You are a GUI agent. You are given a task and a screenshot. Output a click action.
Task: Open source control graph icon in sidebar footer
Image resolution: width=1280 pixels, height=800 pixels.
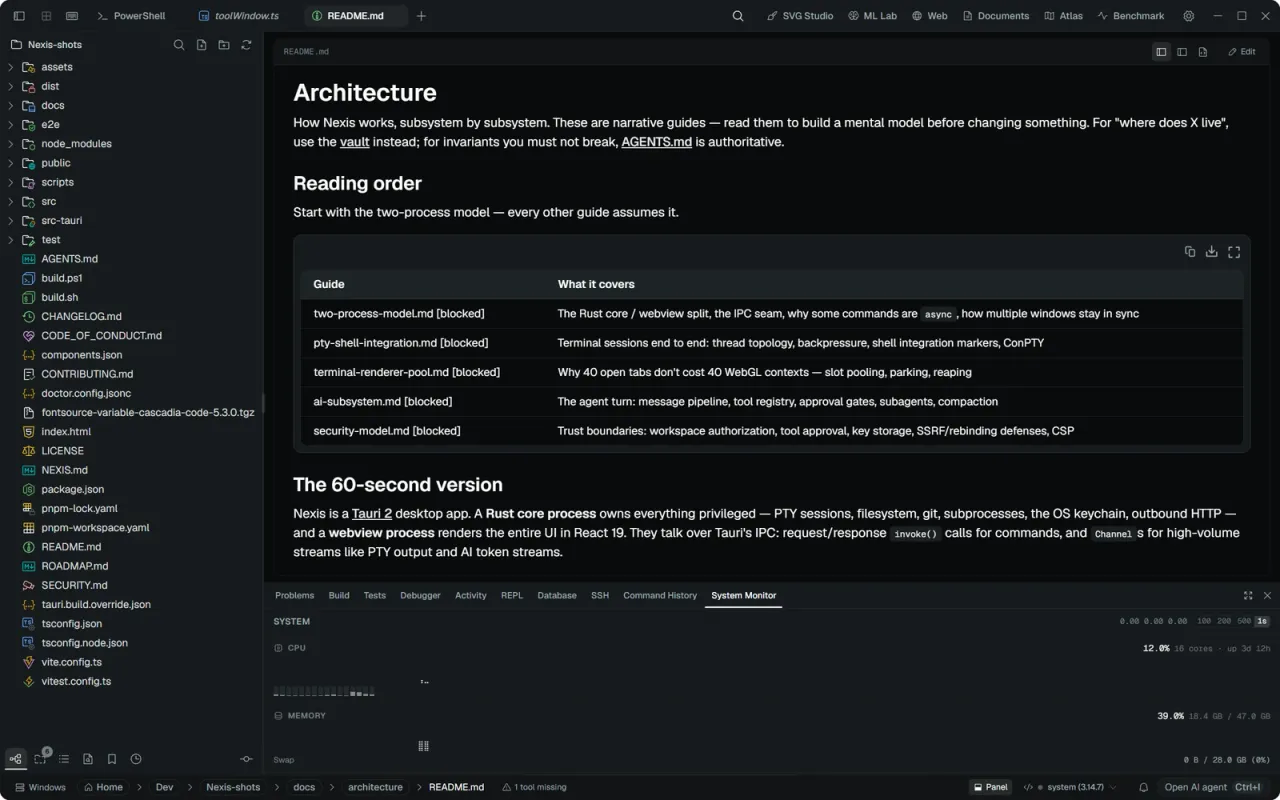[16, 759]
